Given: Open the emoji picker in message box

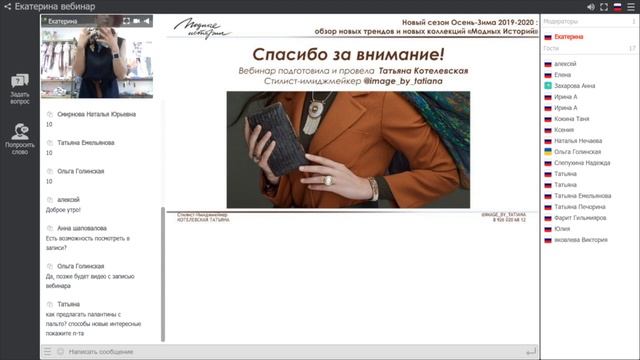Looking at the screenshot, I should pos(60,351).
